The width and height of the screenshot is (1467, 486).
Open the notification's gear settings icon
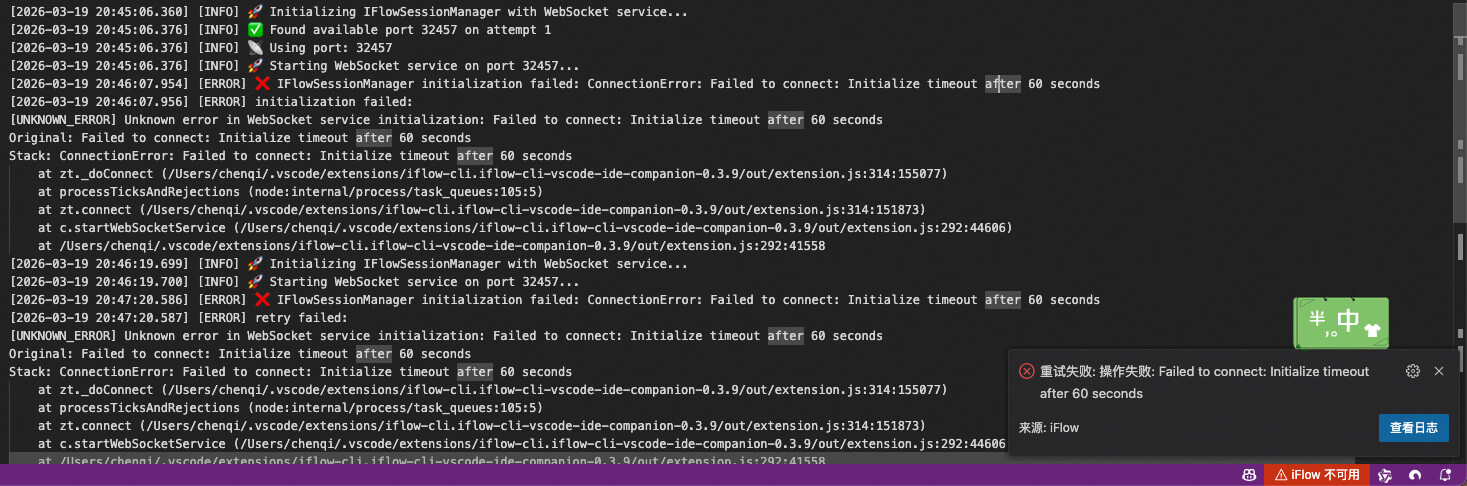tap(1413, 371)
